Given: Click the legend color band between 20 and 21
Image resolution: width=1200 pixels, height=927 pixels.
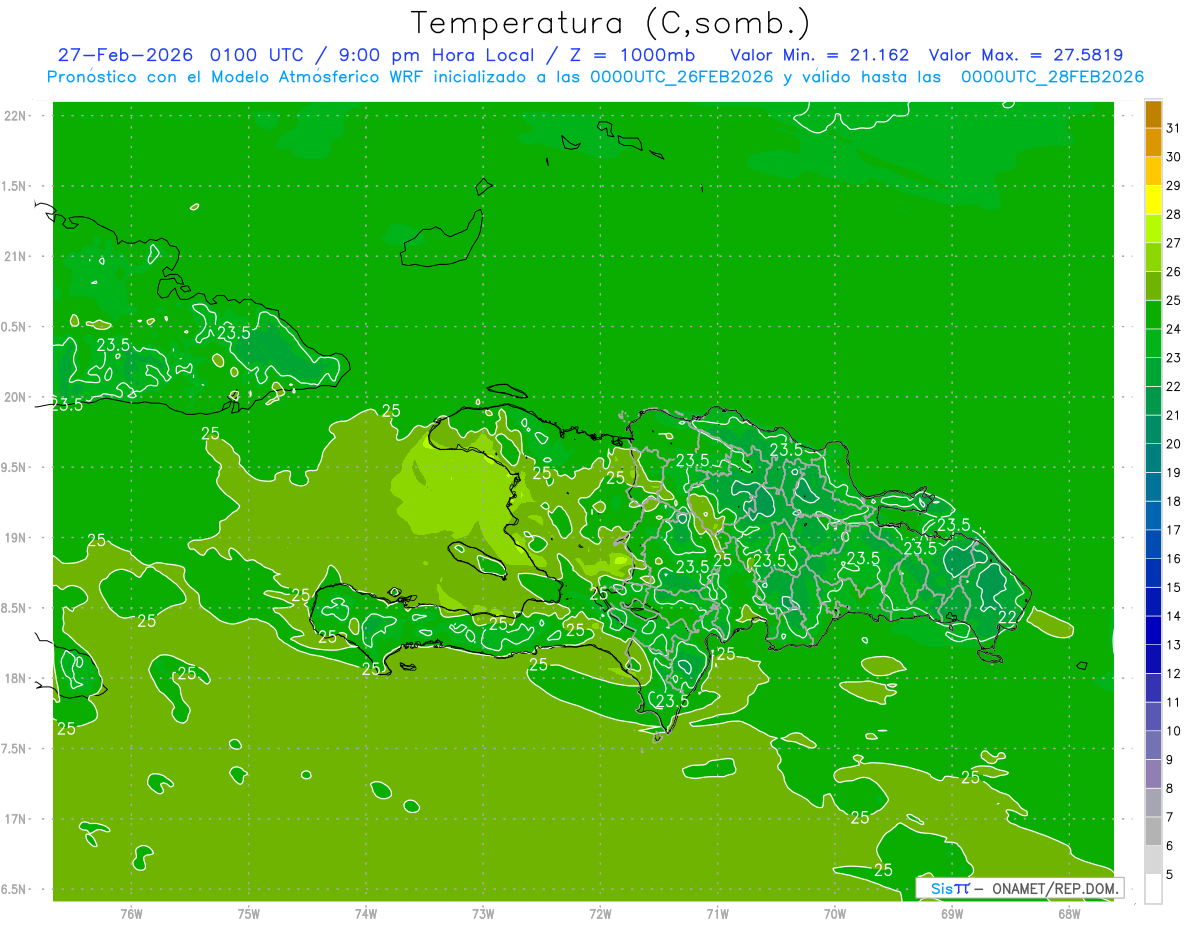Looking at the screenshot, I should click(x=1153, y=430).
